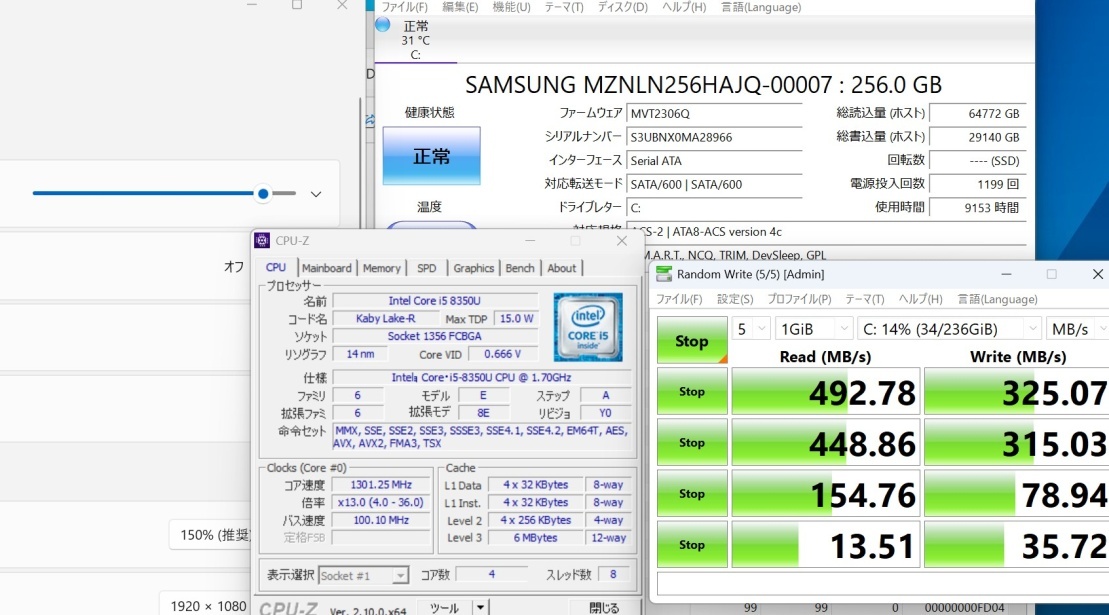
Task: Click the Intel Core i5 logo in CPU-Z
Action: click(588, 327)
